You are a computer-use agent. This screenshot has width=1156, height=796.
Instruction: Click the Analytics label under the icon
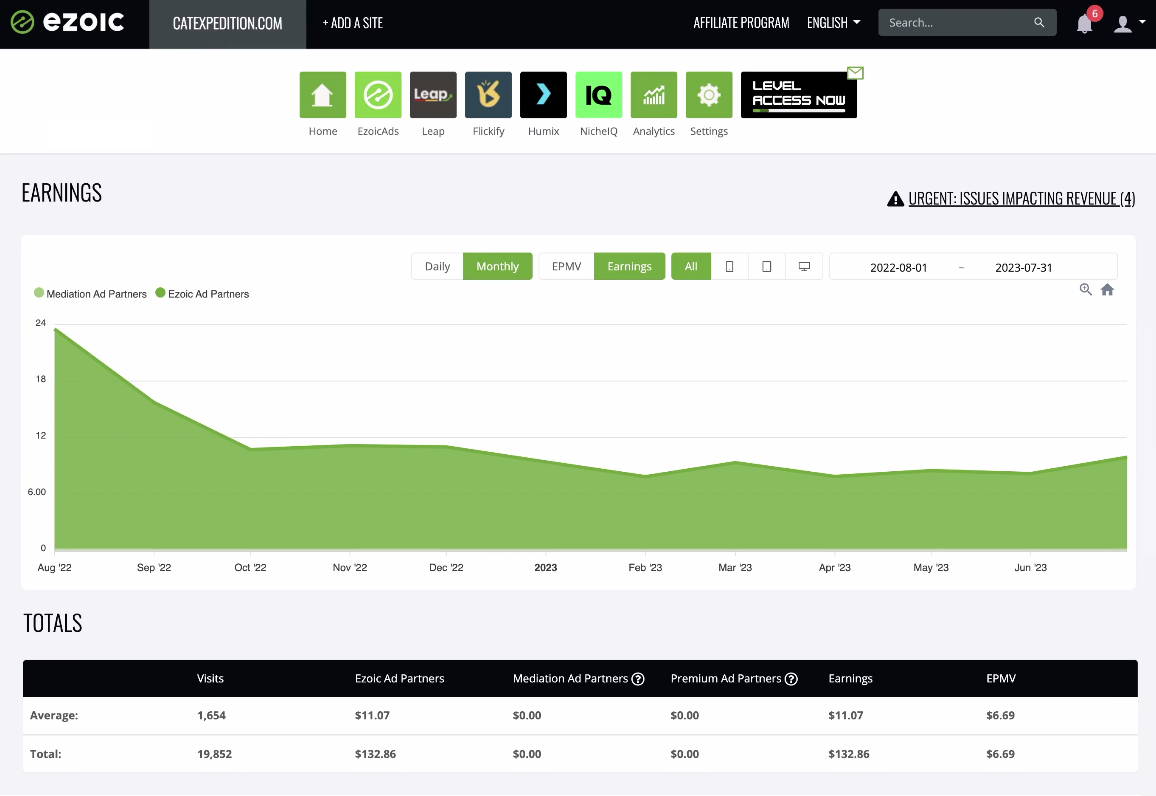[654, 131]
